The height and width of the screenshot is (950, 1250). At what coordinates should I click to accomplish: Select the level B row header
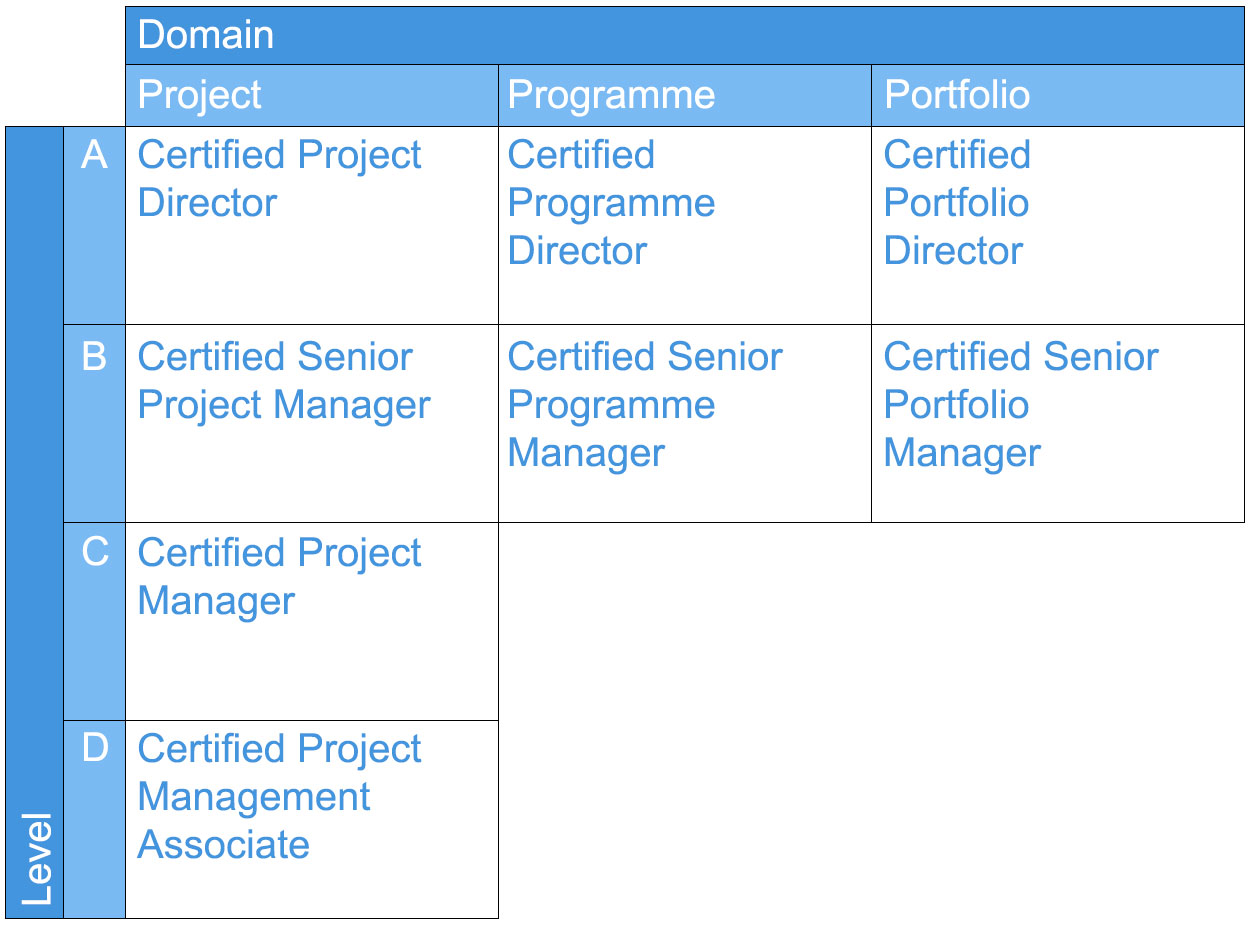tap(94, 356)
